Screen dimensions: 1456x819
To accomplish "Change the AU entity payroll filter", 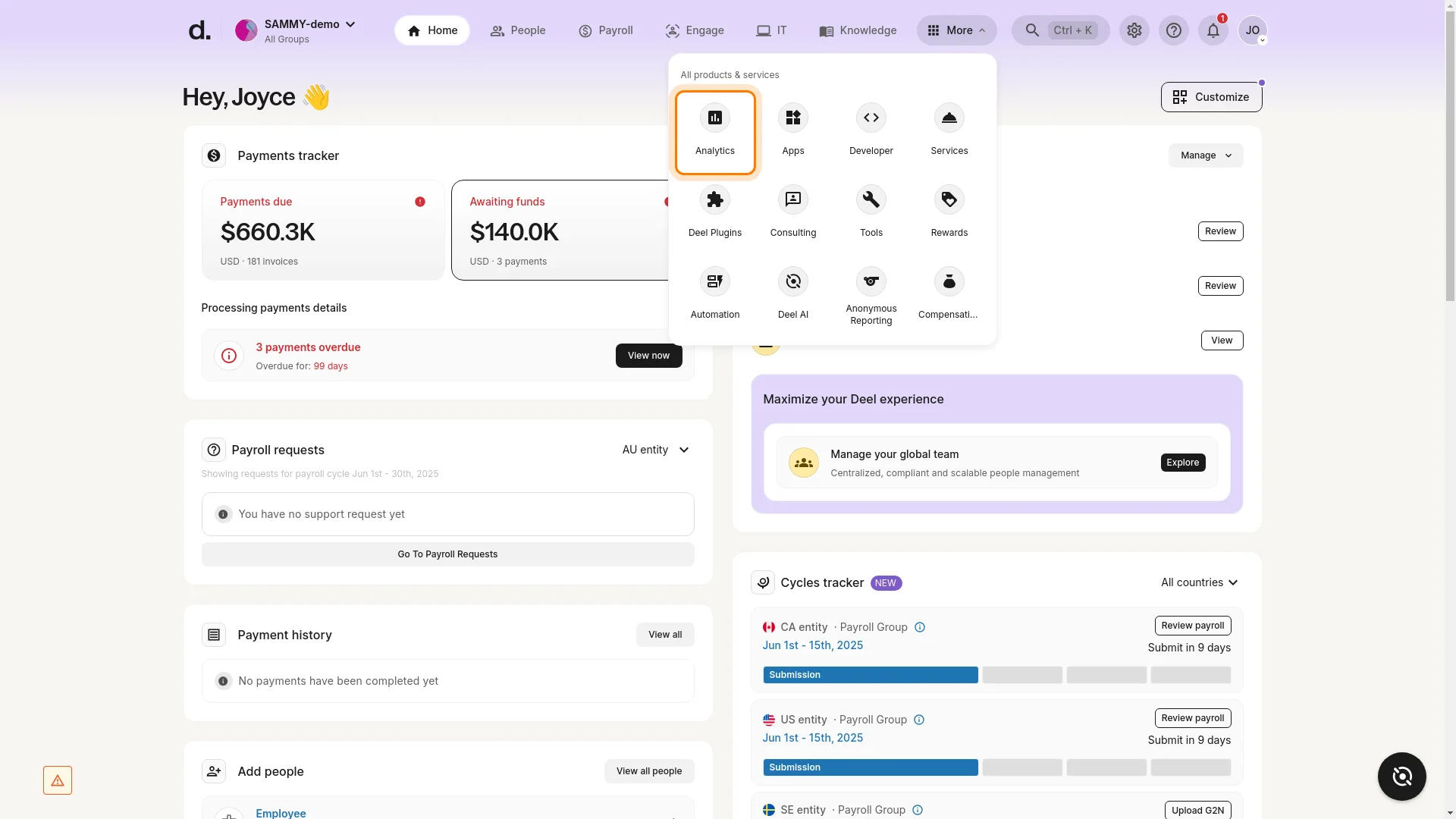I will click(x=654, y=450).
